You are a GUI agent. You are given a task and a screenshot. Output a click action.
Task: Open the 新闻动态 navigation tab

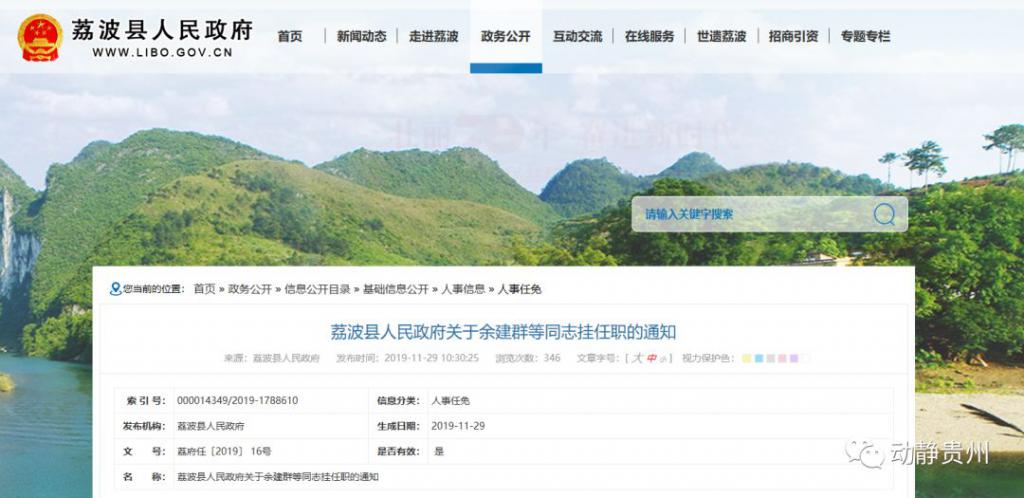tap(361, 37)
